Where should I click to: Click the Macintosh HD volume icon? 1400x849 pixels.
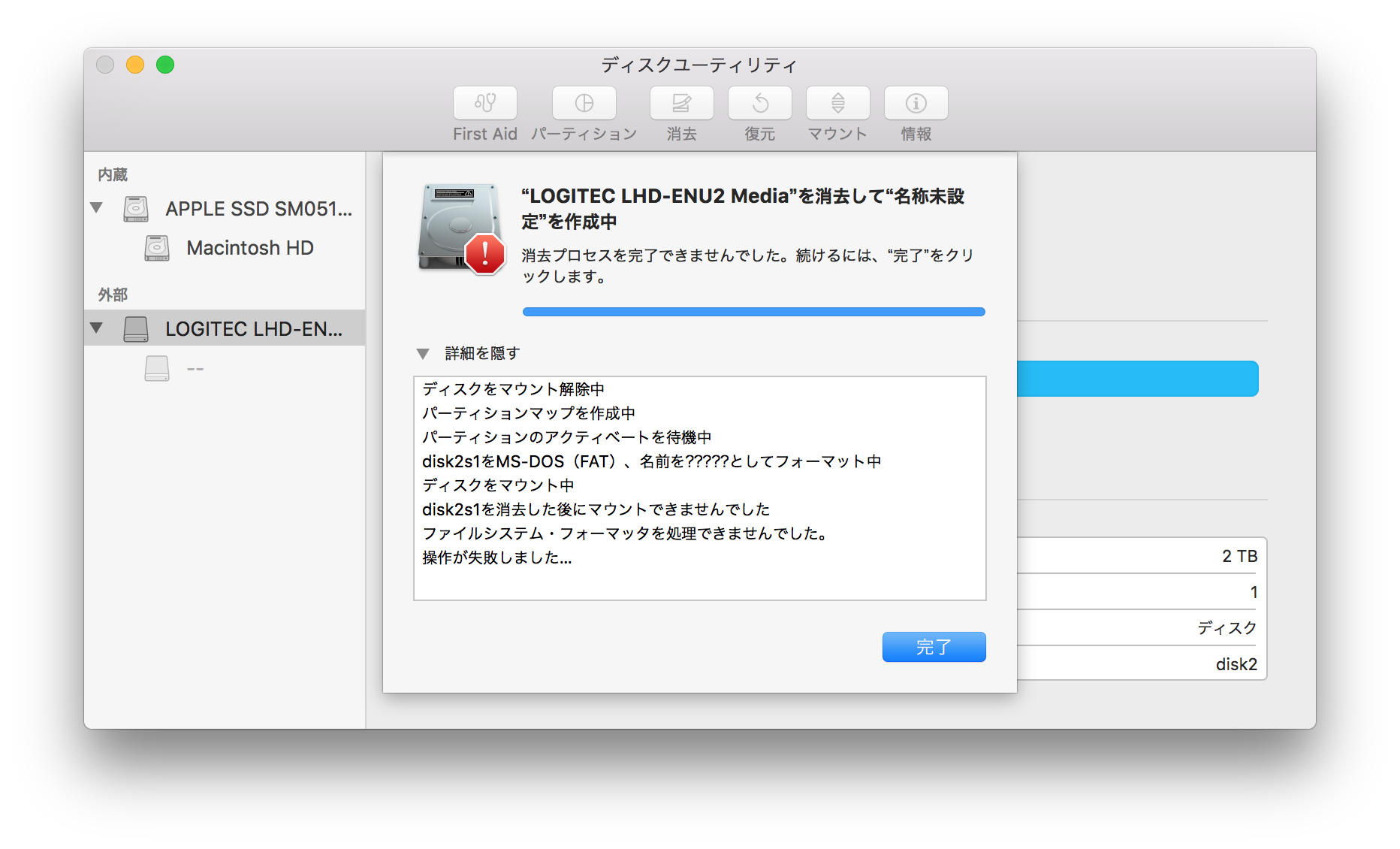point(157,248)
